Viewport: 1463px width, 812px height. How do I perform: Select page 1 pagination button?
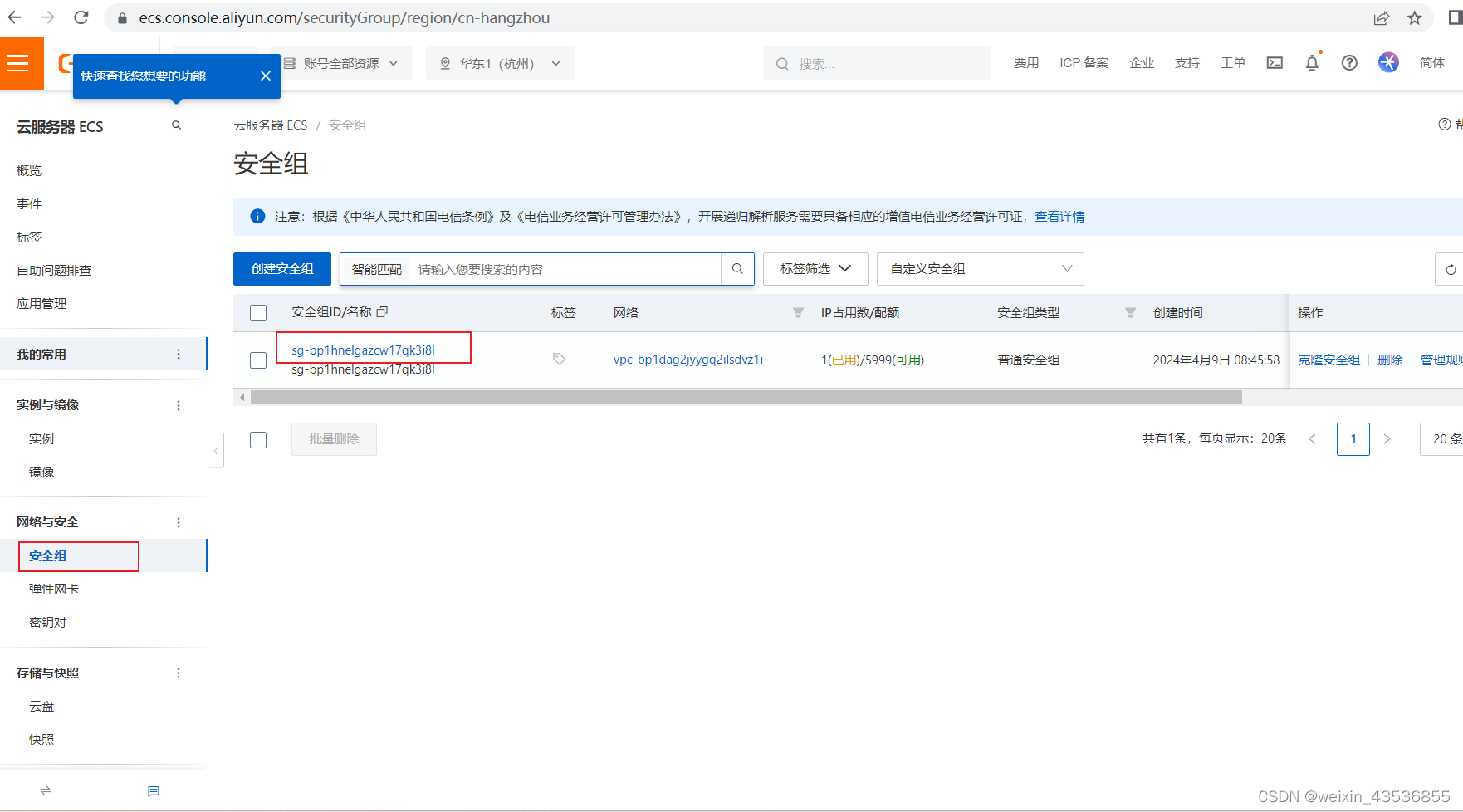(1353, 439)
